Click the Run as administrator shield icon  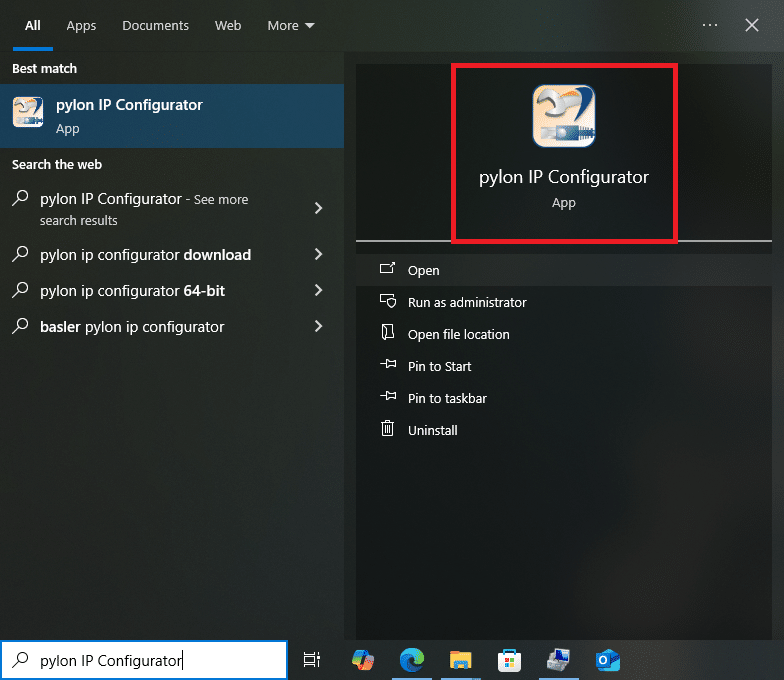tap(388, 301)
